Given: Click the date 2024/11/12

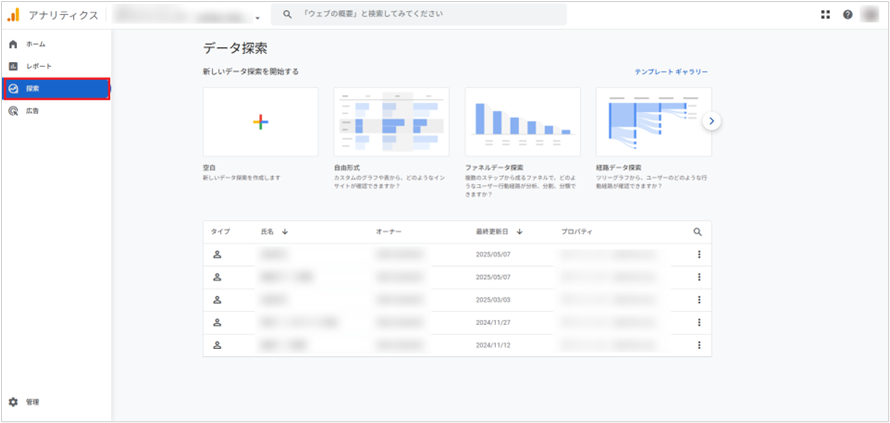Looking at the screenshot, I should (493, 345).
